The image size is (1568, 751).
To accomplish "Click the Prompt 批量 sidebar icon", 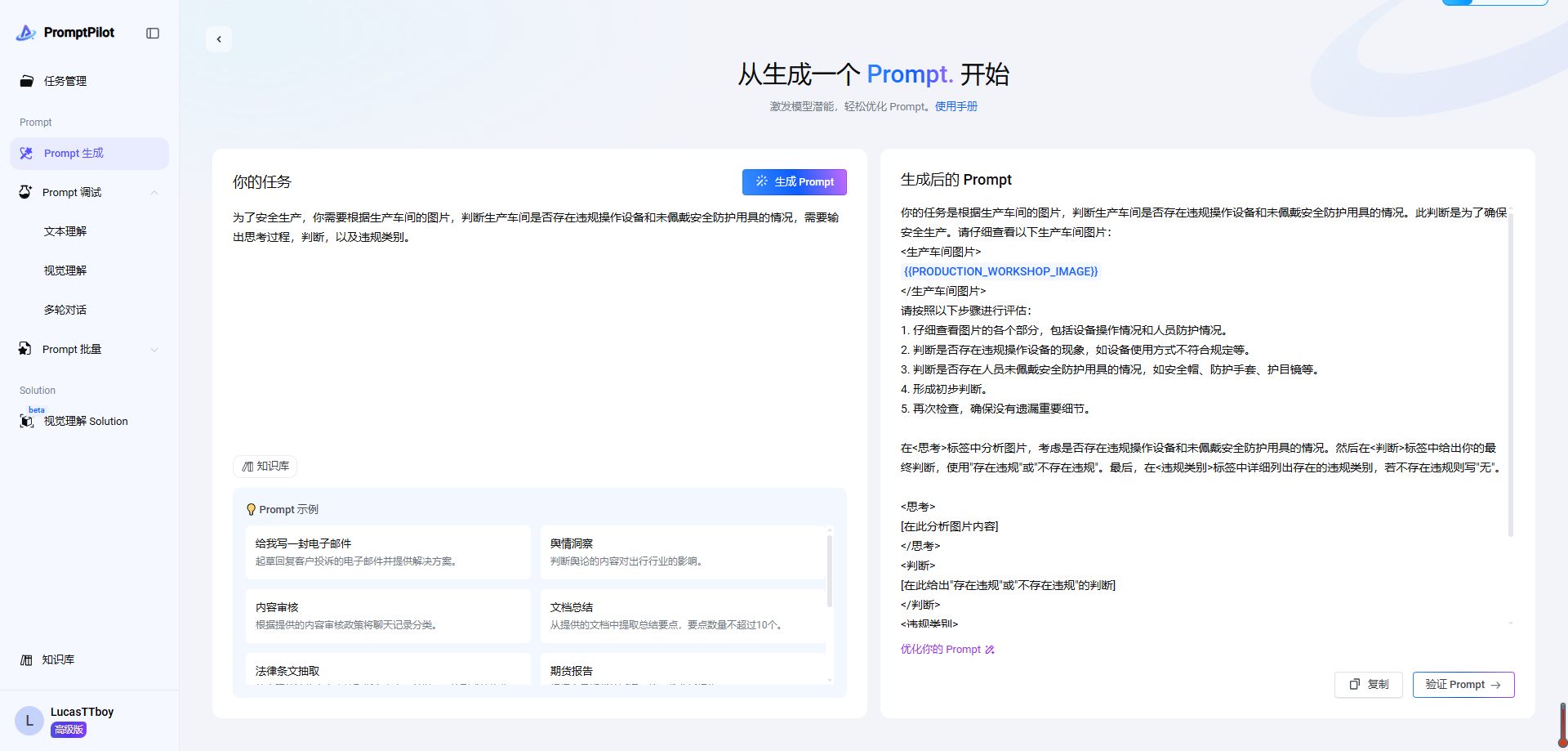I will tap(25, 349).
